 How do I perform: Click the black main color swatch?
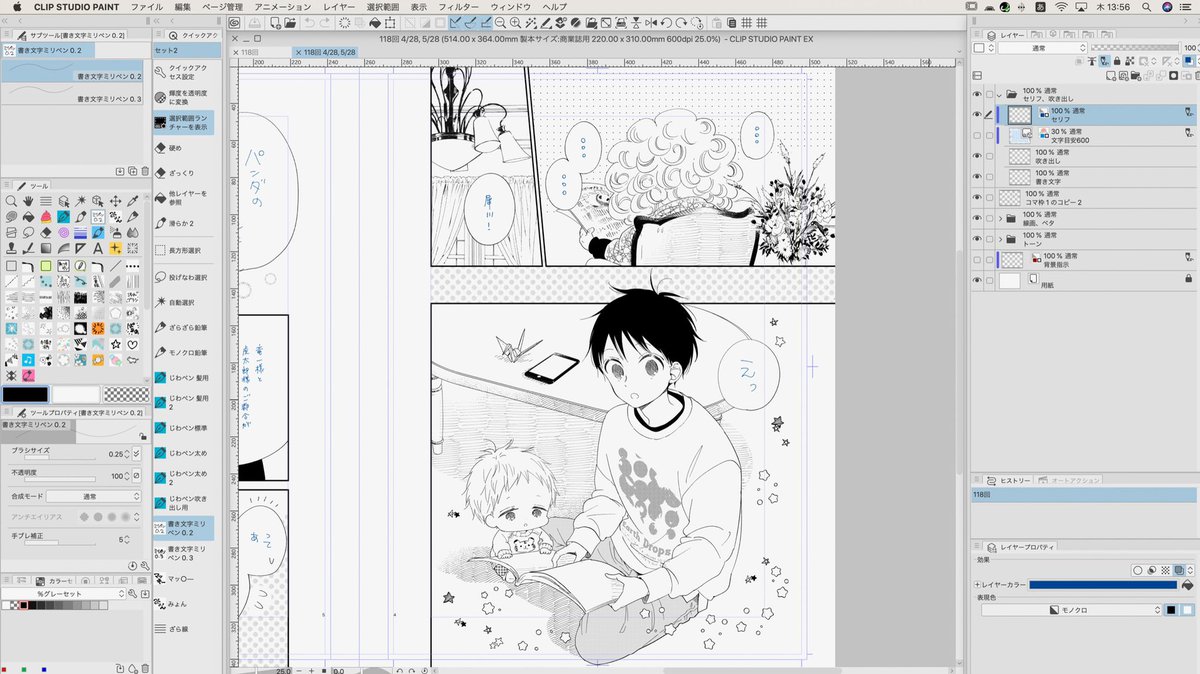coord(24,394)
